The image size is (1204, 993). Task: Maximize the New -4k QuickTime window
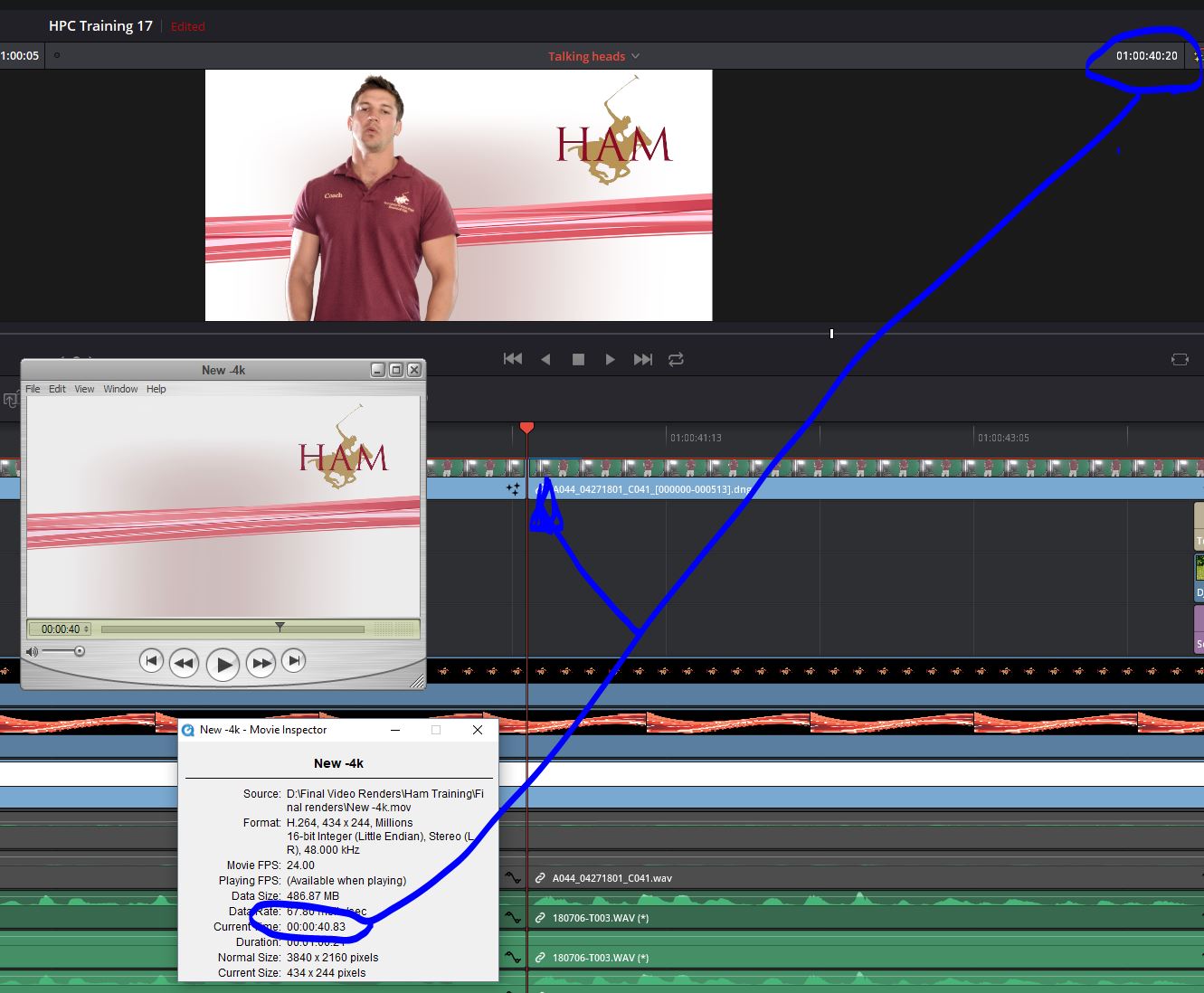395,370
